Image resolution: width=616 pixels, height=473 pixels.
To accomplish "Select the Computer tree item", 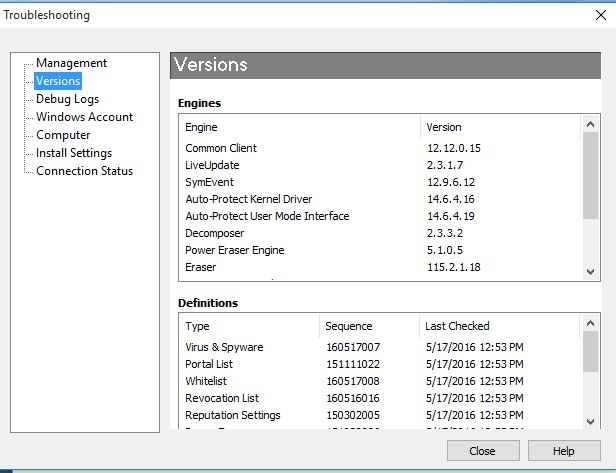I will [63, 135].
